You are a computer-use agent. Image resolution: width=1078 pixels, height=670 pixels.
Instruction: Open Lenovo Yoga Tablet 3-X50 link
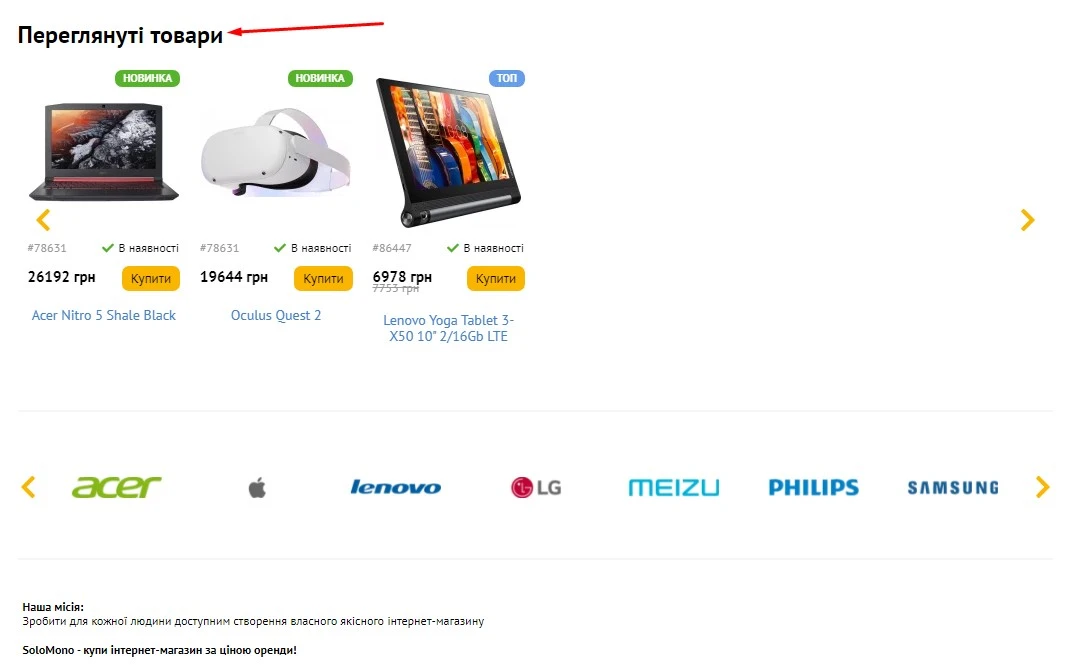[448, 328]
